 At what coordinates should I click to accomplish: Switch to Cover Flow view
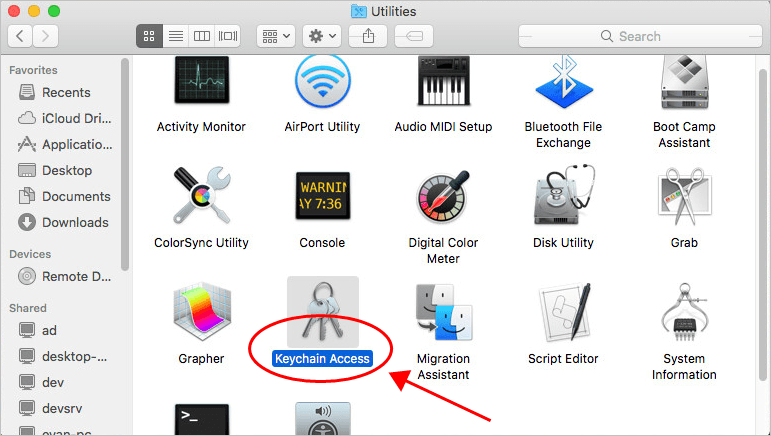pyautogui.click(x=228, y=36)
